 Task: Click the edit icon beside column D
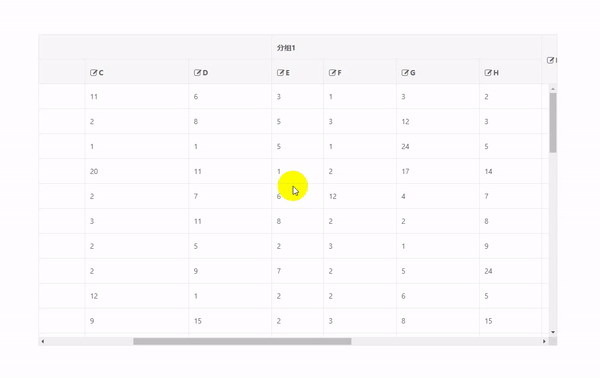(197, 73)
